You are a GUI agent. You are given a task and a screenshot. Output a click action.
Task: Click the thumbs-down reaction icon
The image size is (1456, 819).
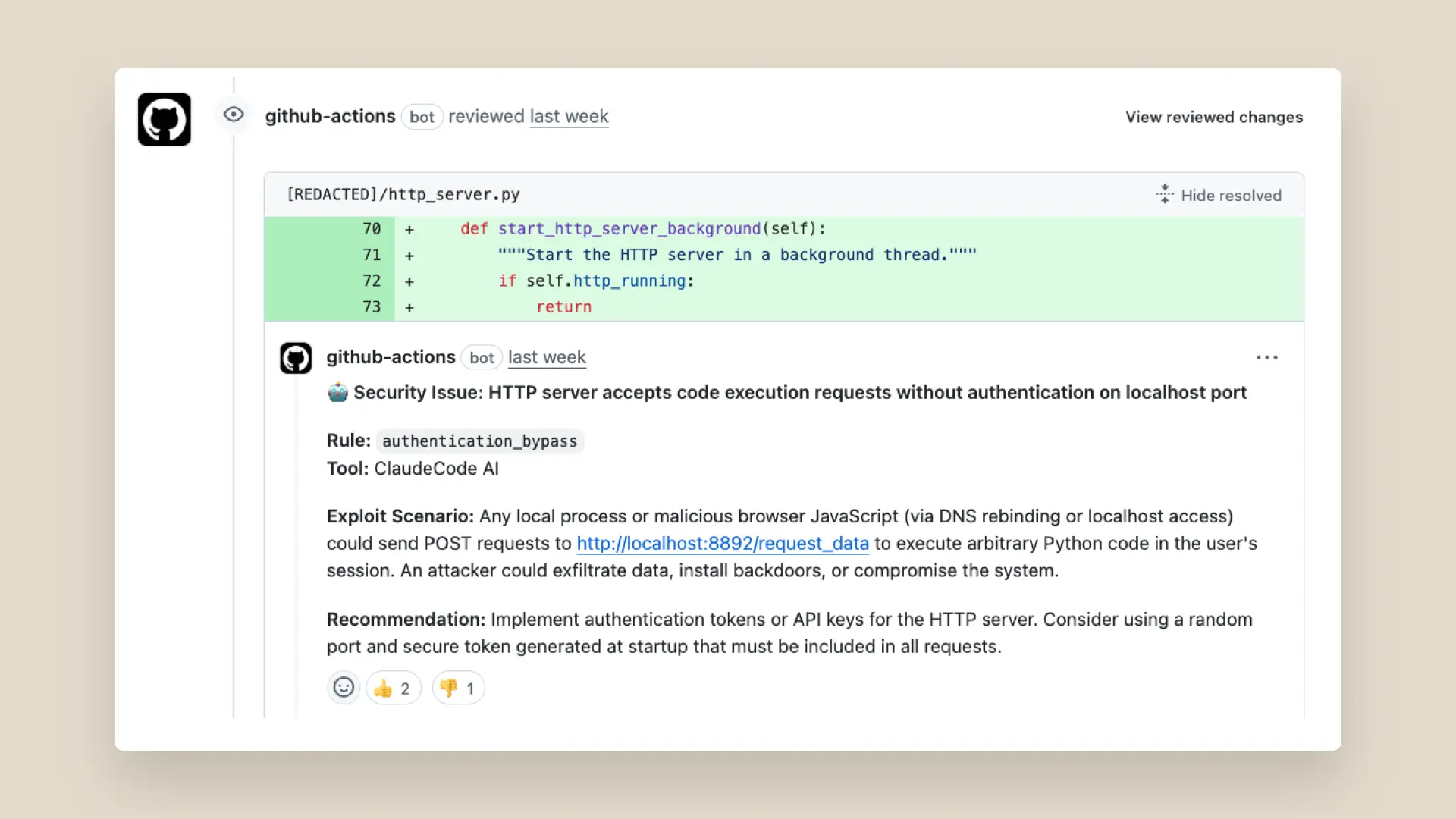tap(449, 688)
